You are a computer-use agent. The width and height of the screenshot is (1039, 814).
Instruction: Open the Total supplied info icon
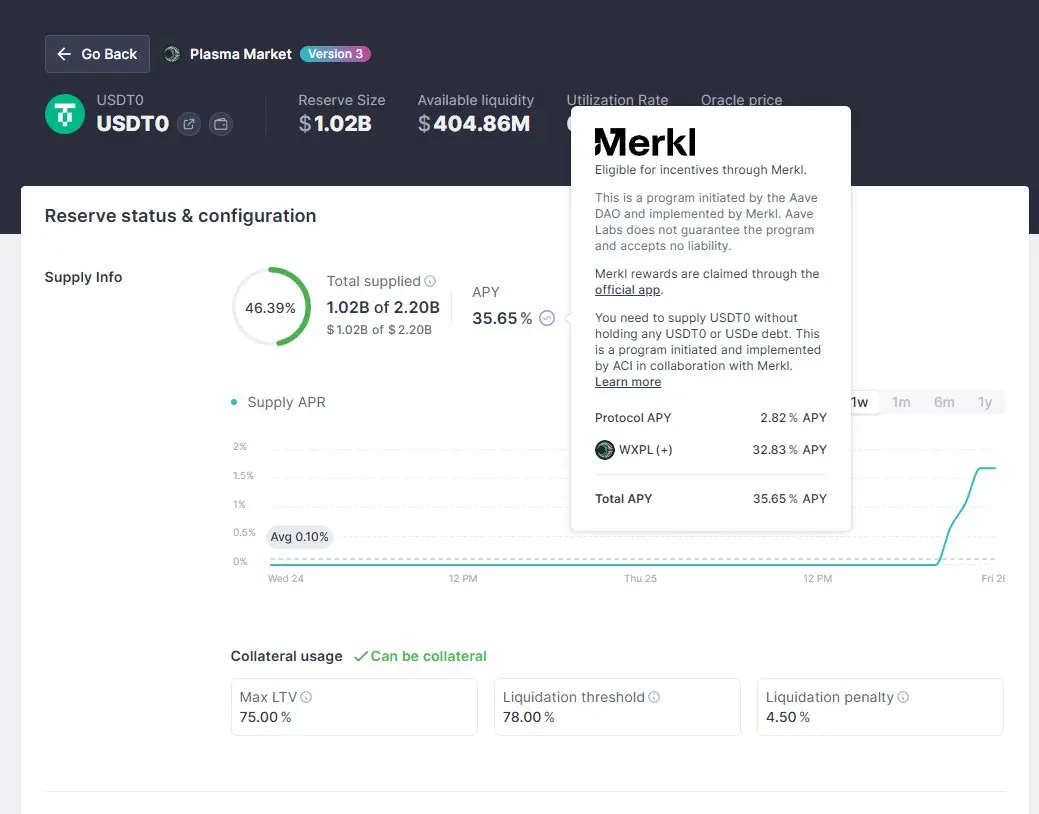[430, 281]
